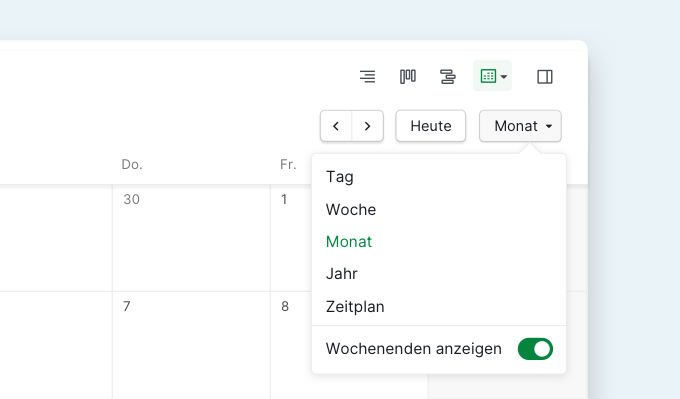The image size is (680, 399).
Task: Click the Heute button
Action: coord(431,126)
